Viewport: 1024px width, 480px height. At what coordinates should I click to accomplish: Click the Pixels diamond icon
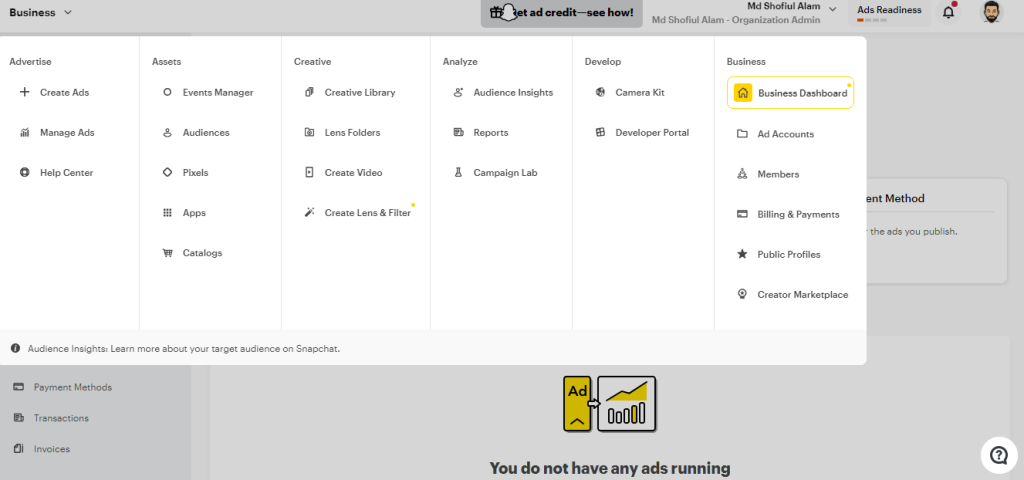(x=167, y=173)
